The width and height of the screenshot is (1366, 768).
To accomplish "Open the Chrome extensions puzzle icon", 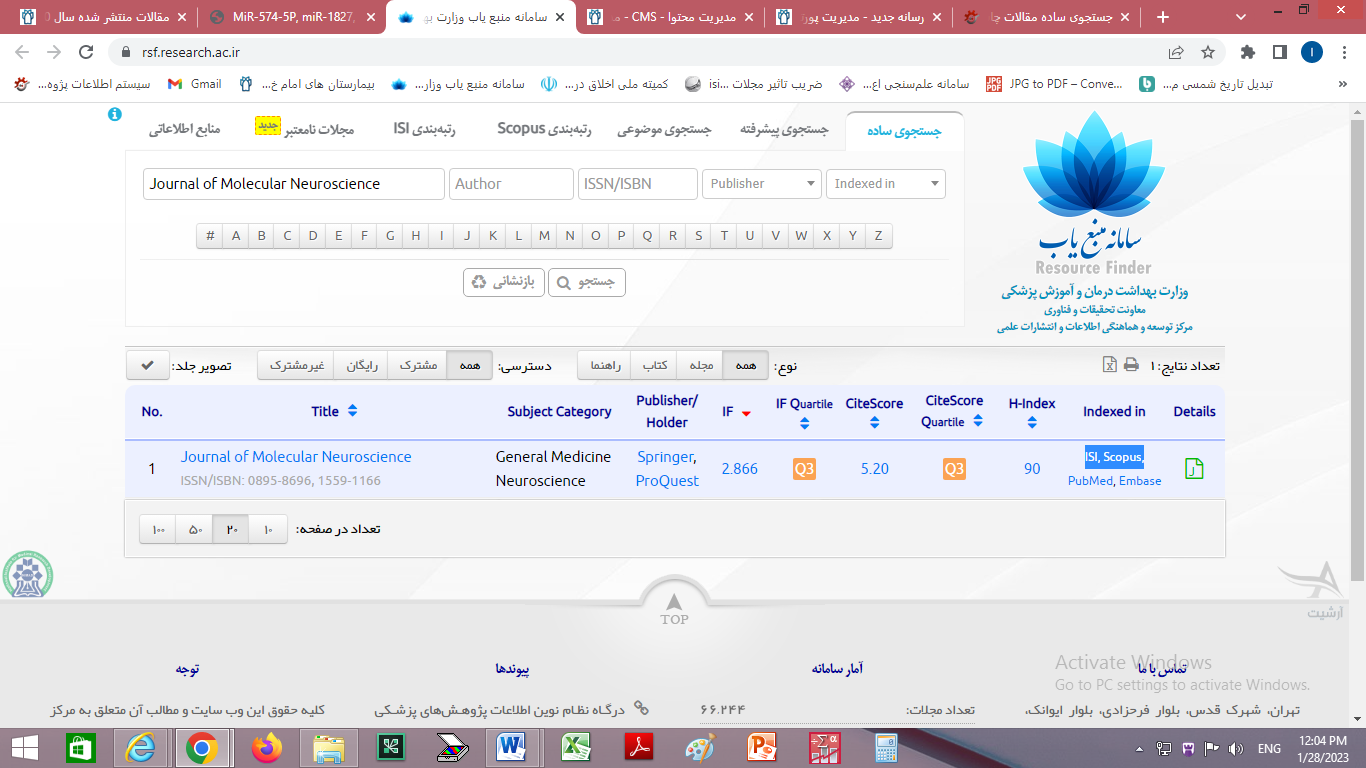I will 1247,52.
